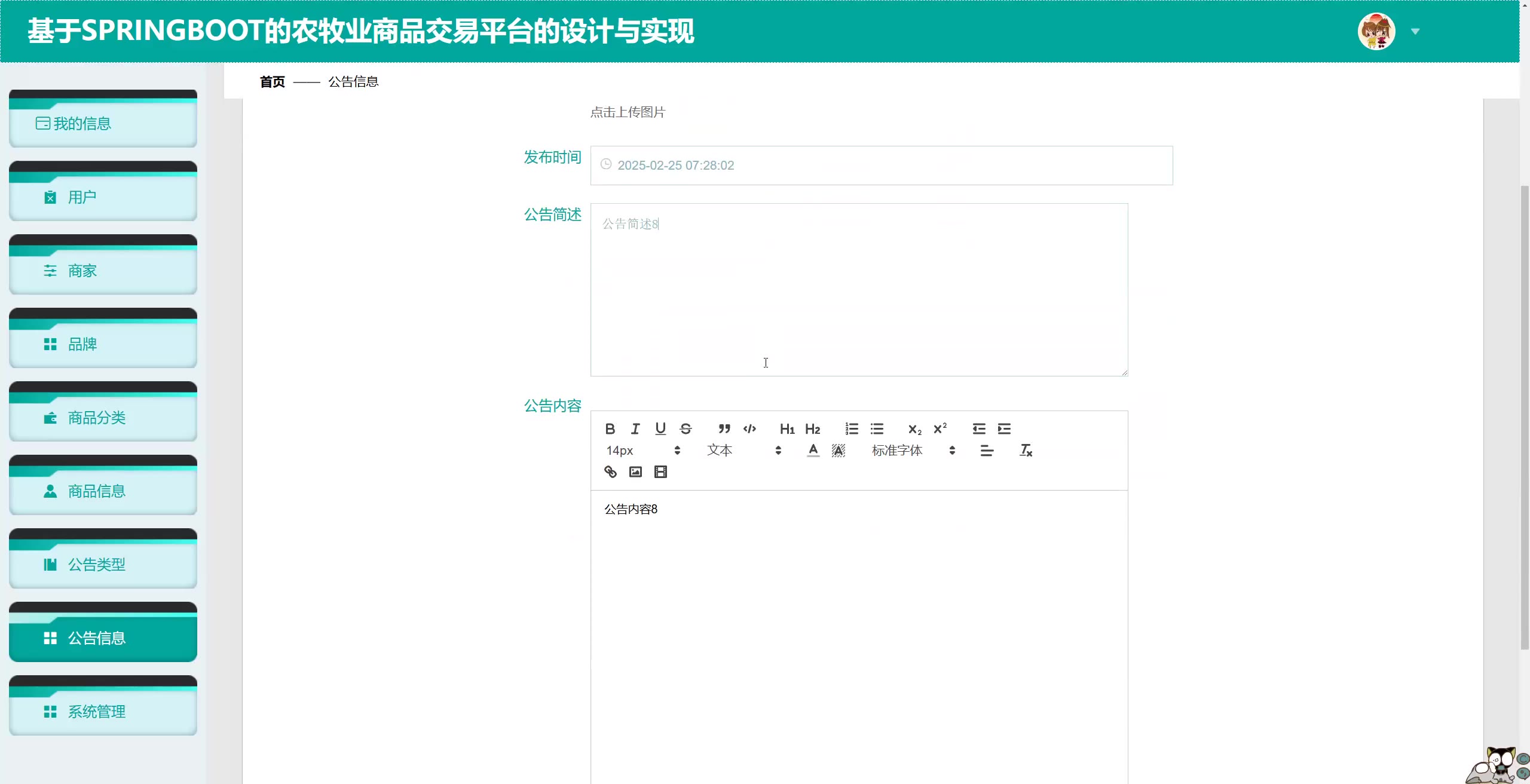1530x784 pixels.
Task: Open the text color picker
Action: [x=813, y=451]
